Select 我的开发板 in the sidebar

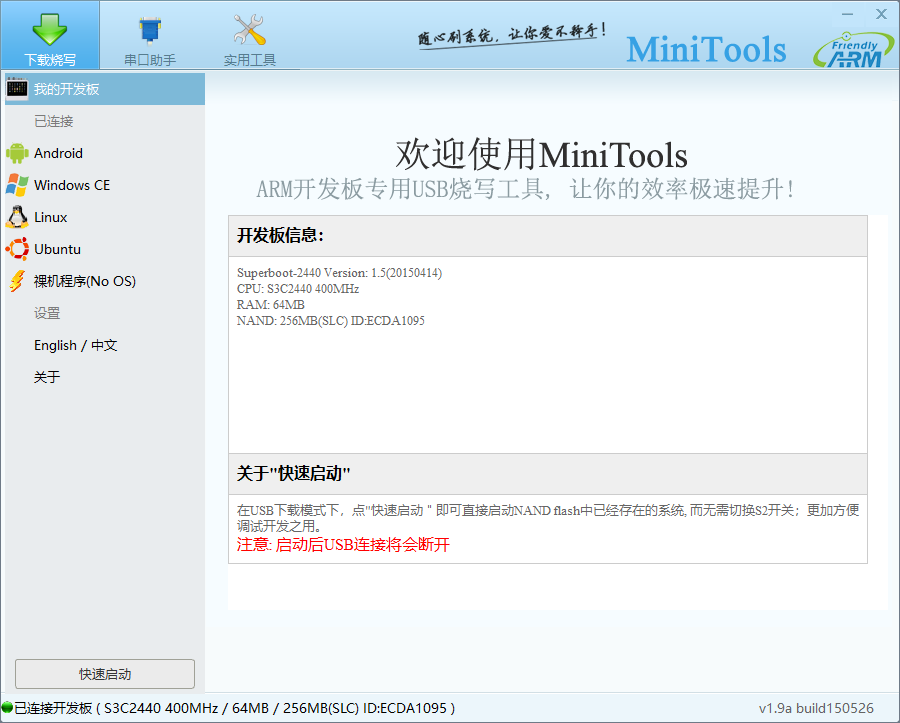(x=104, y=89)
